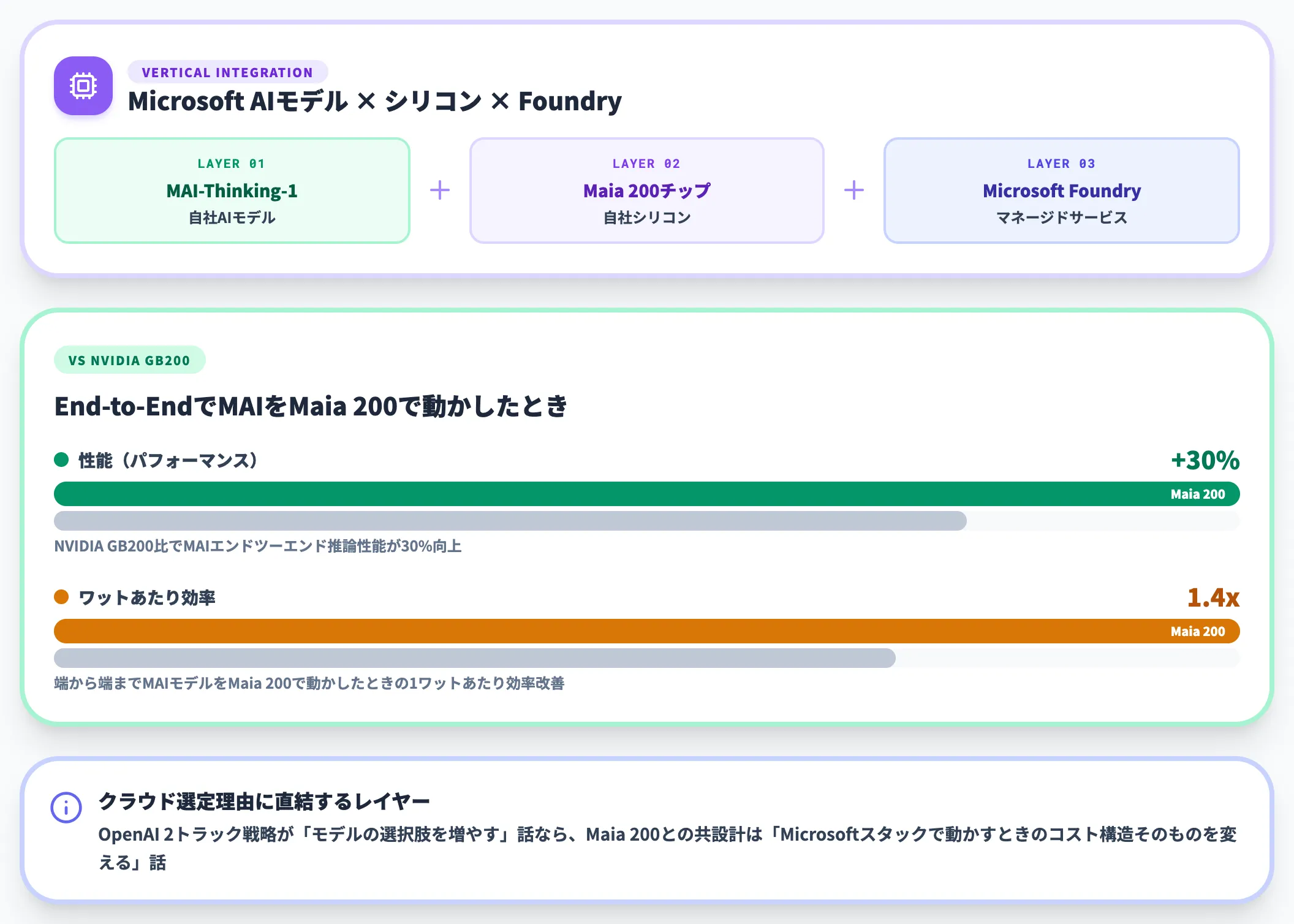Click the 自社シリコン subtitle

click(647, 218)
